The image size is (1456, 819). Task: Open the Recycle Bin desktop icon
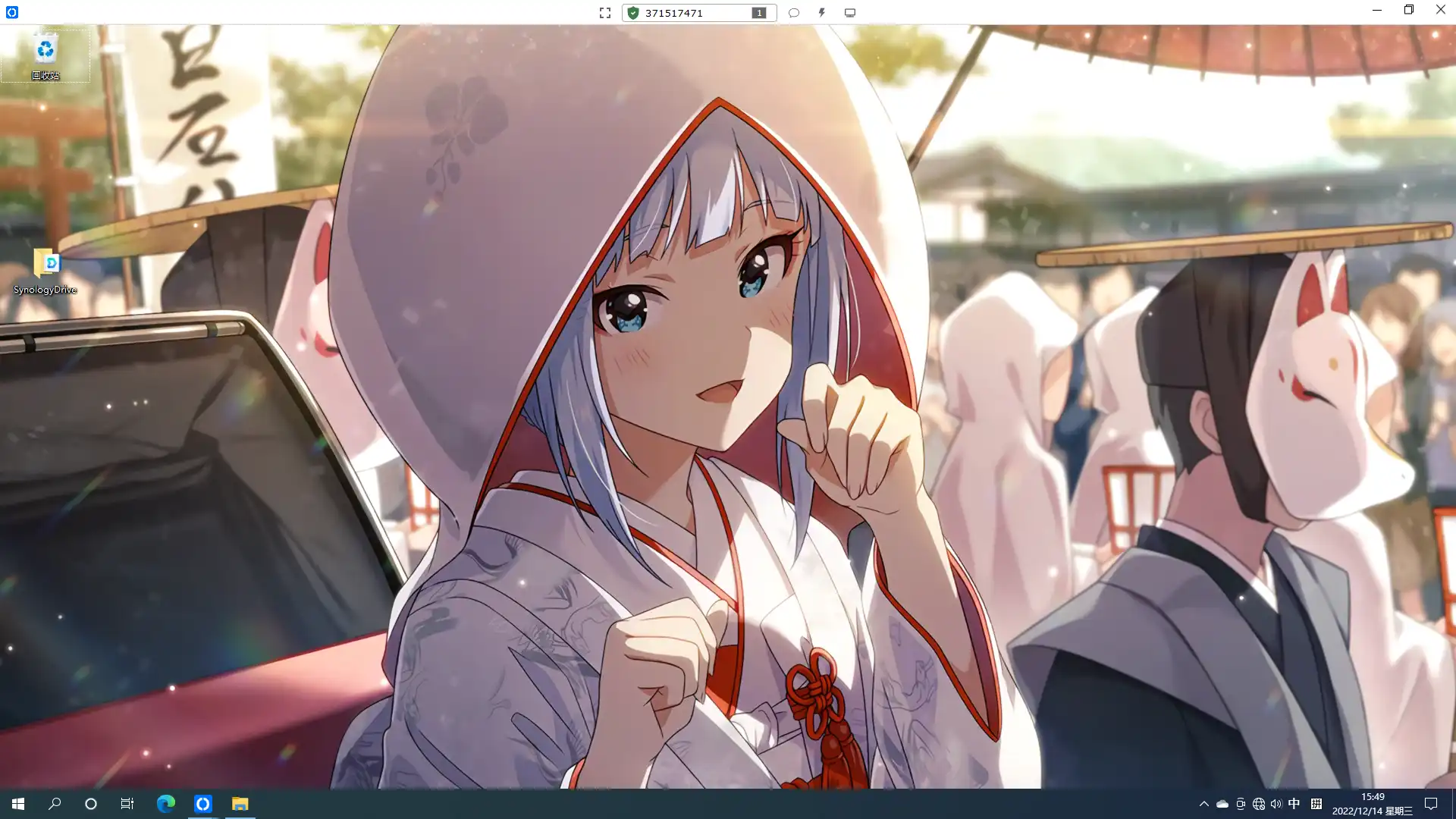(x=45, y=55)
